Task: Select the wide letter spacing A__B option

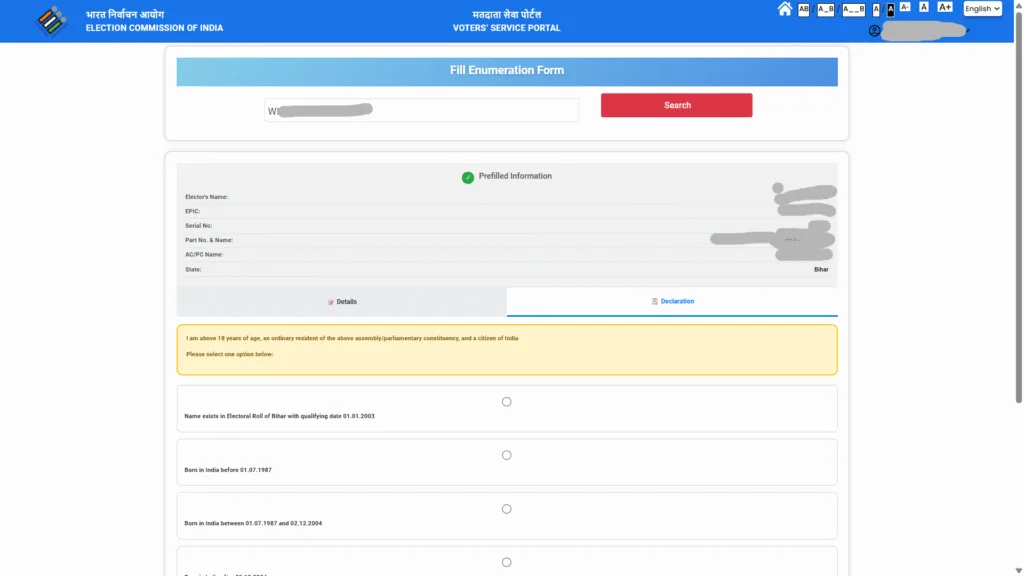Action: 854,9
